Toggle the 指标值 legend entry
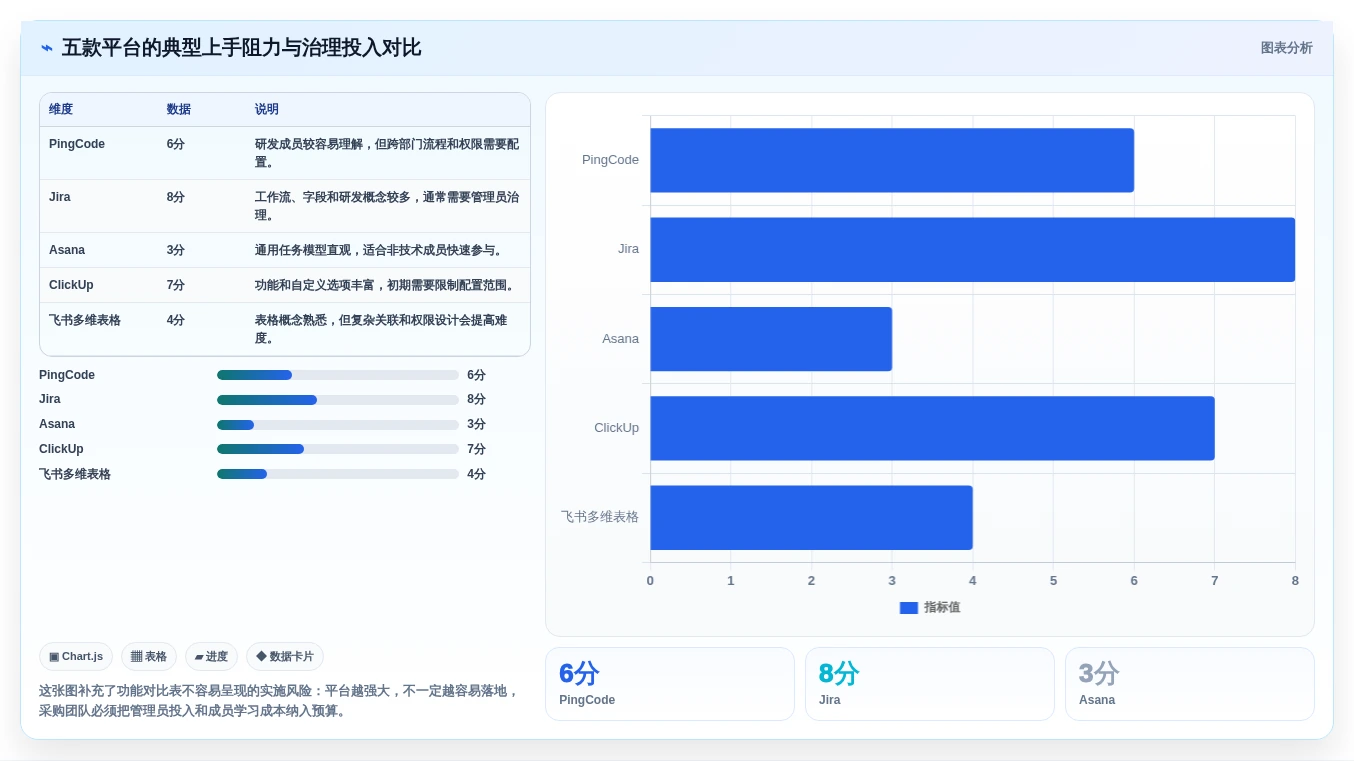1354x761 pixels. click(930, 607)
